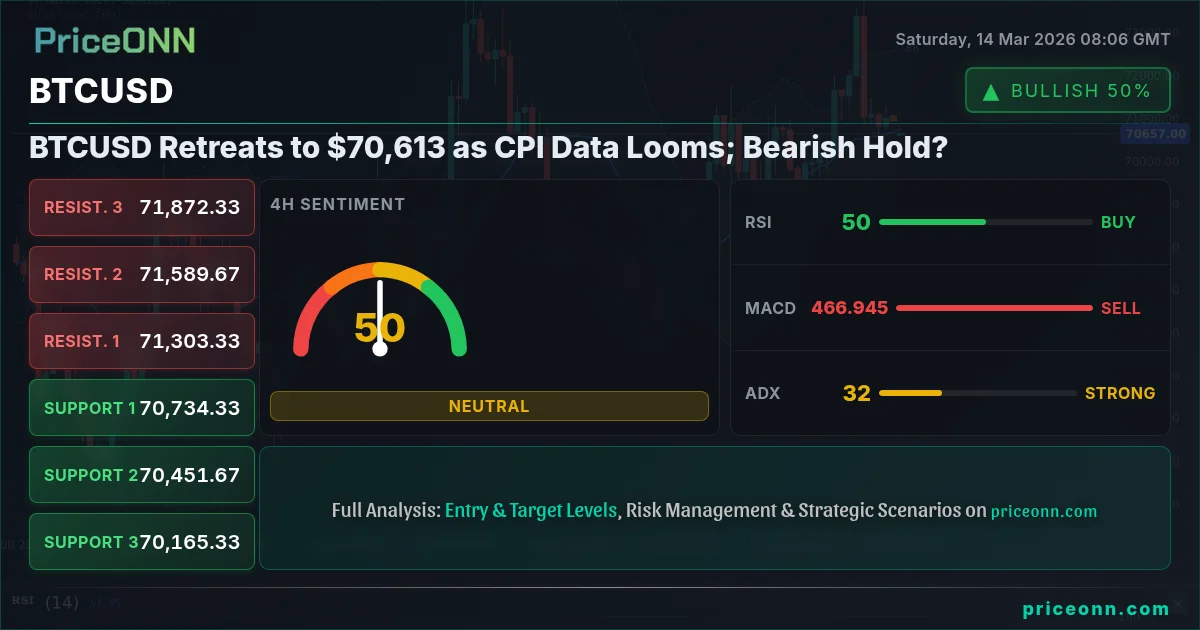Select Resist. 1 level 71,303.33
Screen dimensions: 1200x630
pos(142,341)
